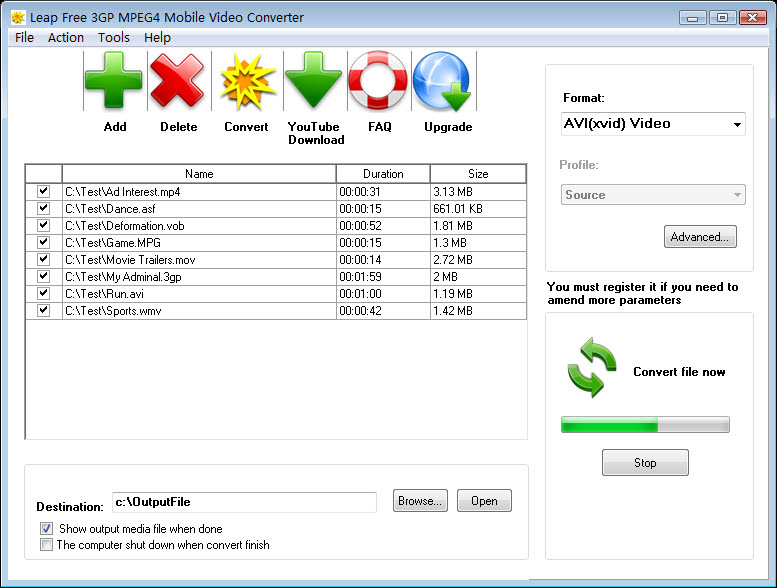Uncheck Dance.asf file checkbox
This screenshot has height=588, width=777.
click(x=44, y=208)
